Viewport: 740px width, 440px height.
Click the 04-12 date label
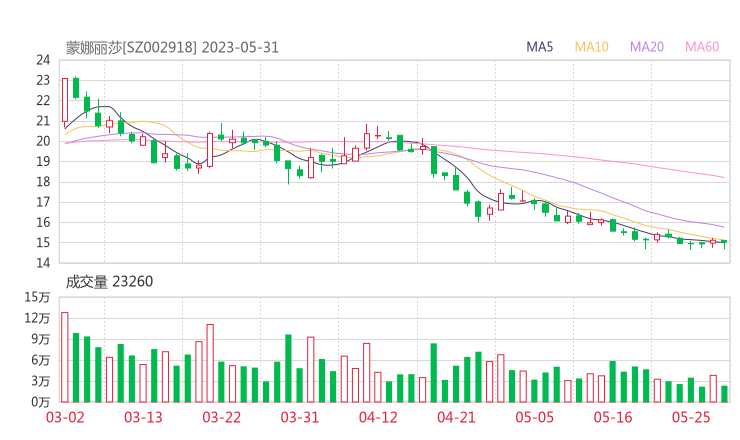coord(378,417)
